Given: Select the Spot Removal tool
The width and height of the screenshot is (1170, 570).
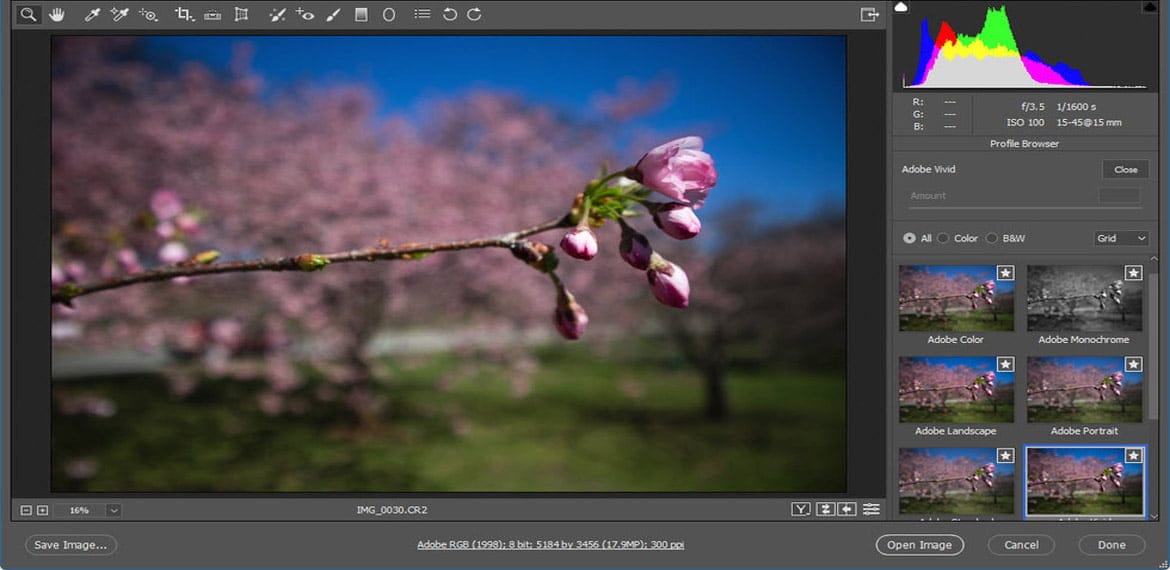Looking at the screenshot, I should point(277,14).
